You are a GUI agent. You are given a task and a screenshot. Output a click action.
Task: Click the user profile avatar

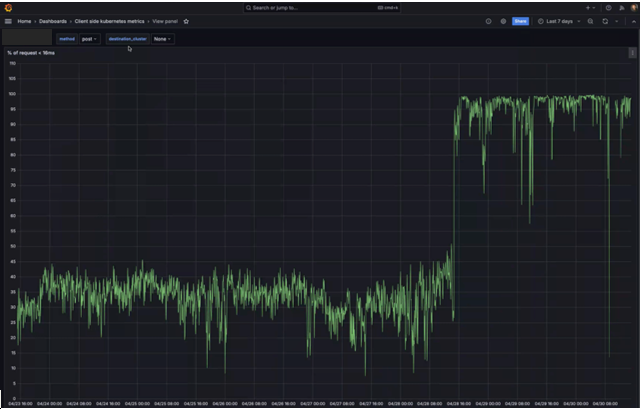pos(632,7)
